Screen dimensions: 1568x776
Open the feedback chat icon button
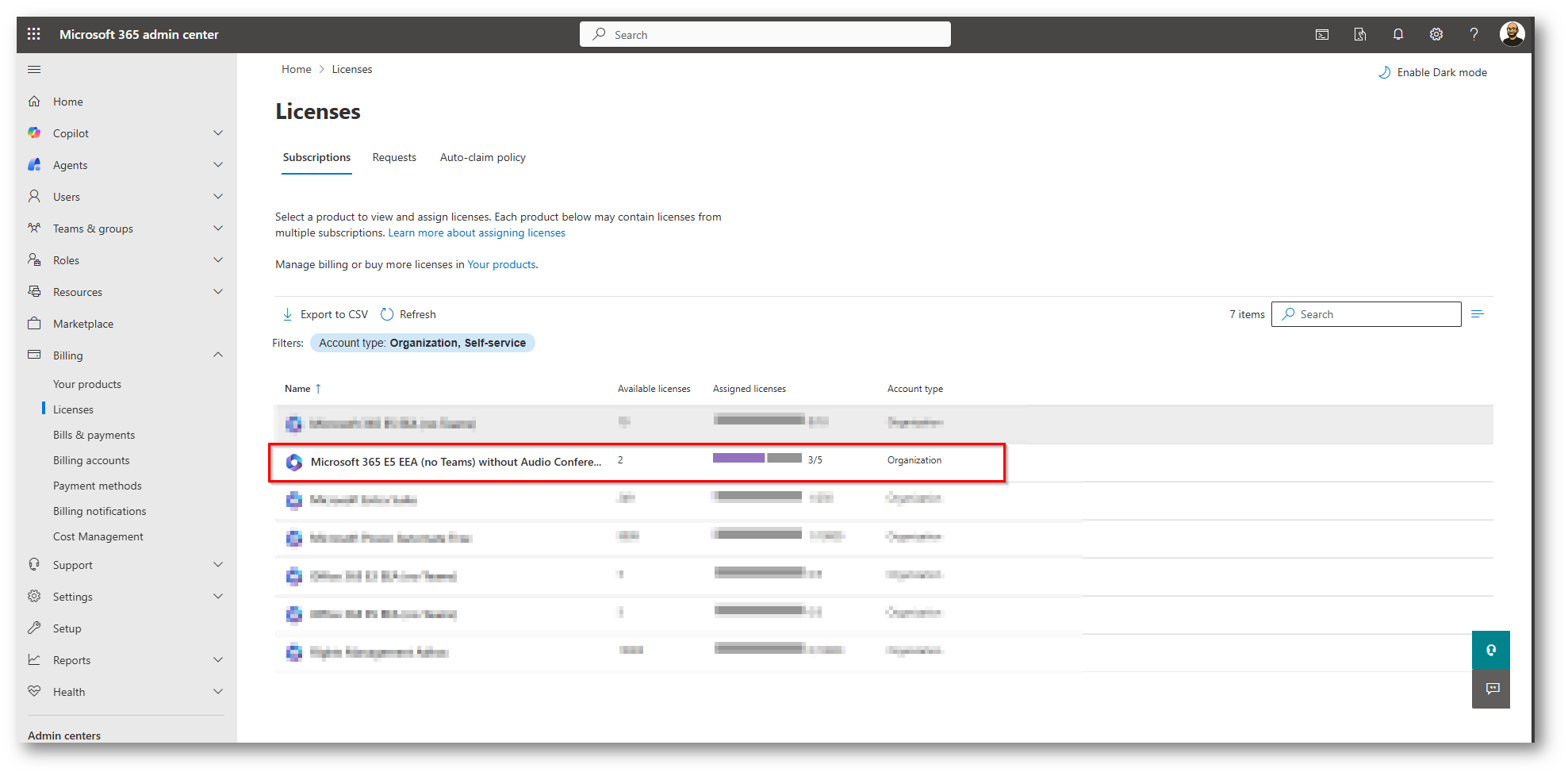pos(1491,689)
